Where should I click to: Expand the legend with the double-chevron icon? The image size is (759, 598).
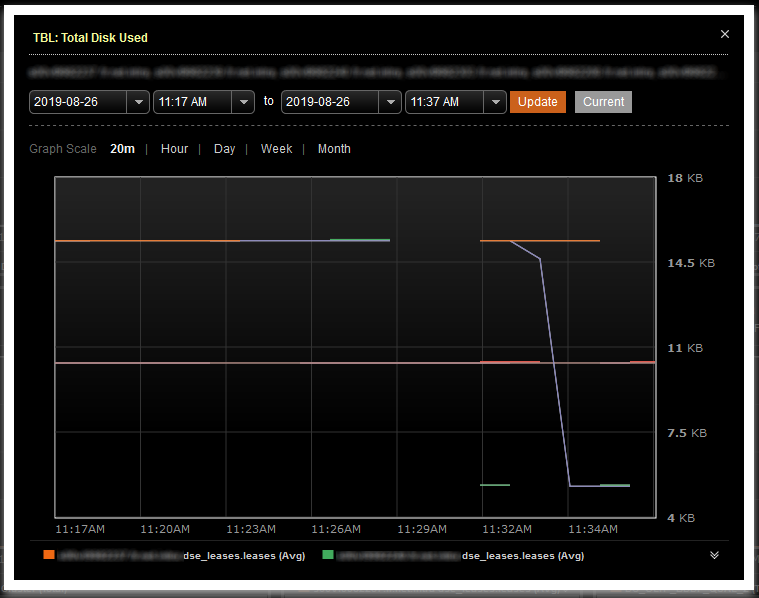coord(714,555)
